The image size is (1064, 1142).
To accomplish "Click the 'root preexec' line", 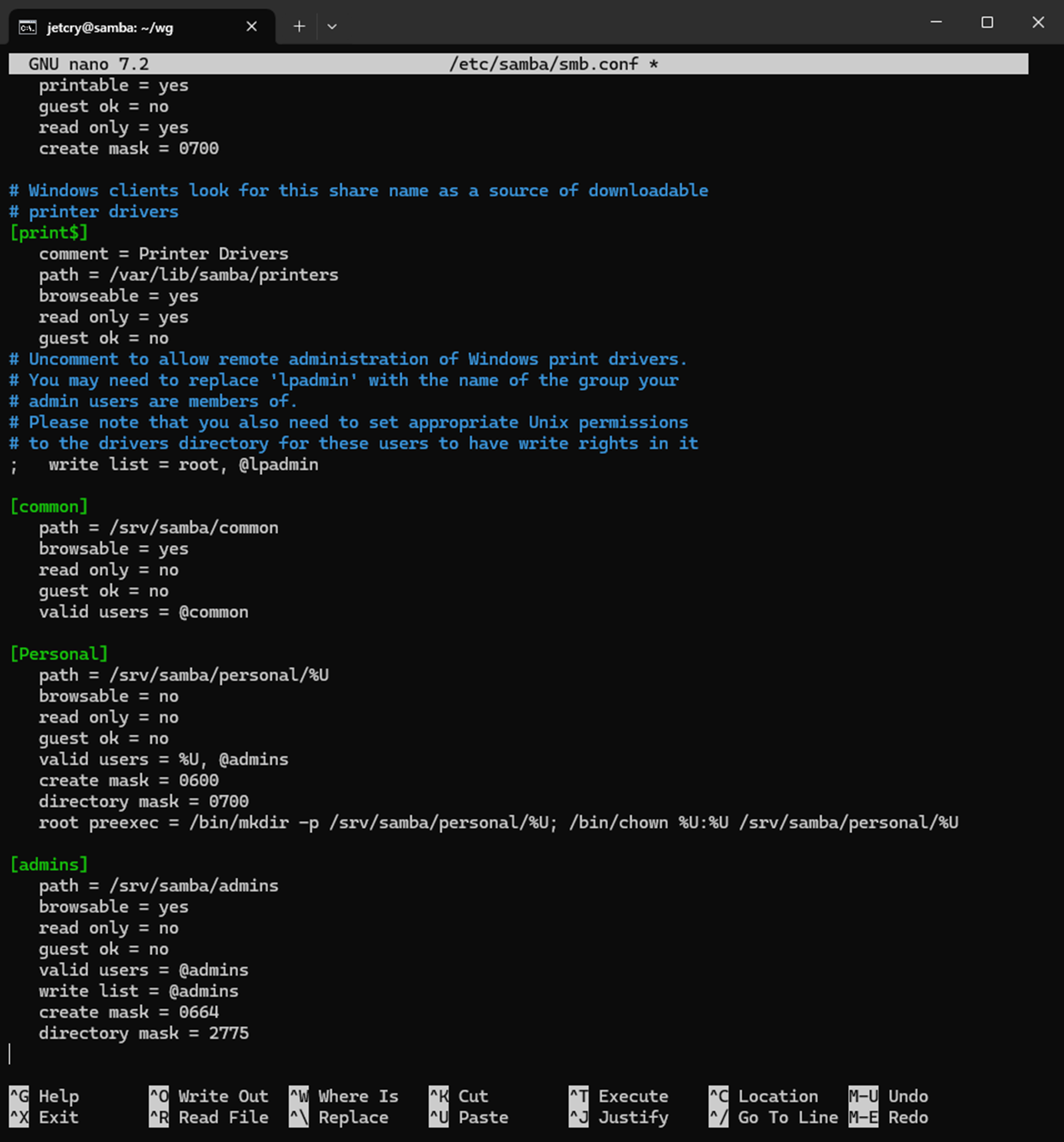I will (x=499, y=823).
